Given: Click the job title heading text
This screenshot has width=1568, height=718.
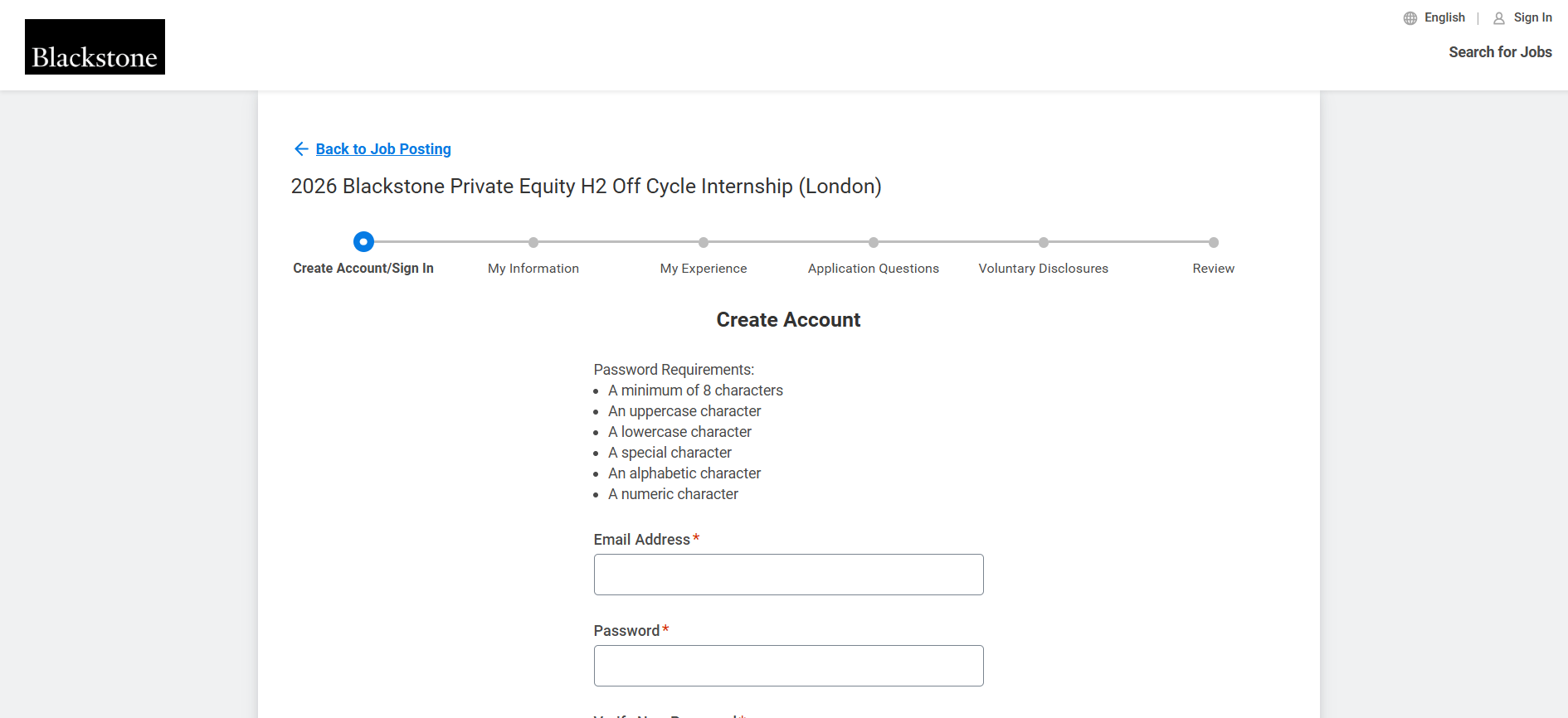Looking at the screenshot, I should click(587, 187).
